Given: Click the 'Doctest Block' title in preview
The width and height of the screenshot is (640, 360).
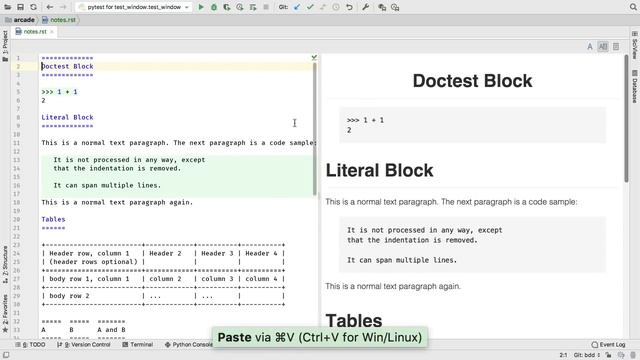Looking at the screenshot, I should (472, 81).
